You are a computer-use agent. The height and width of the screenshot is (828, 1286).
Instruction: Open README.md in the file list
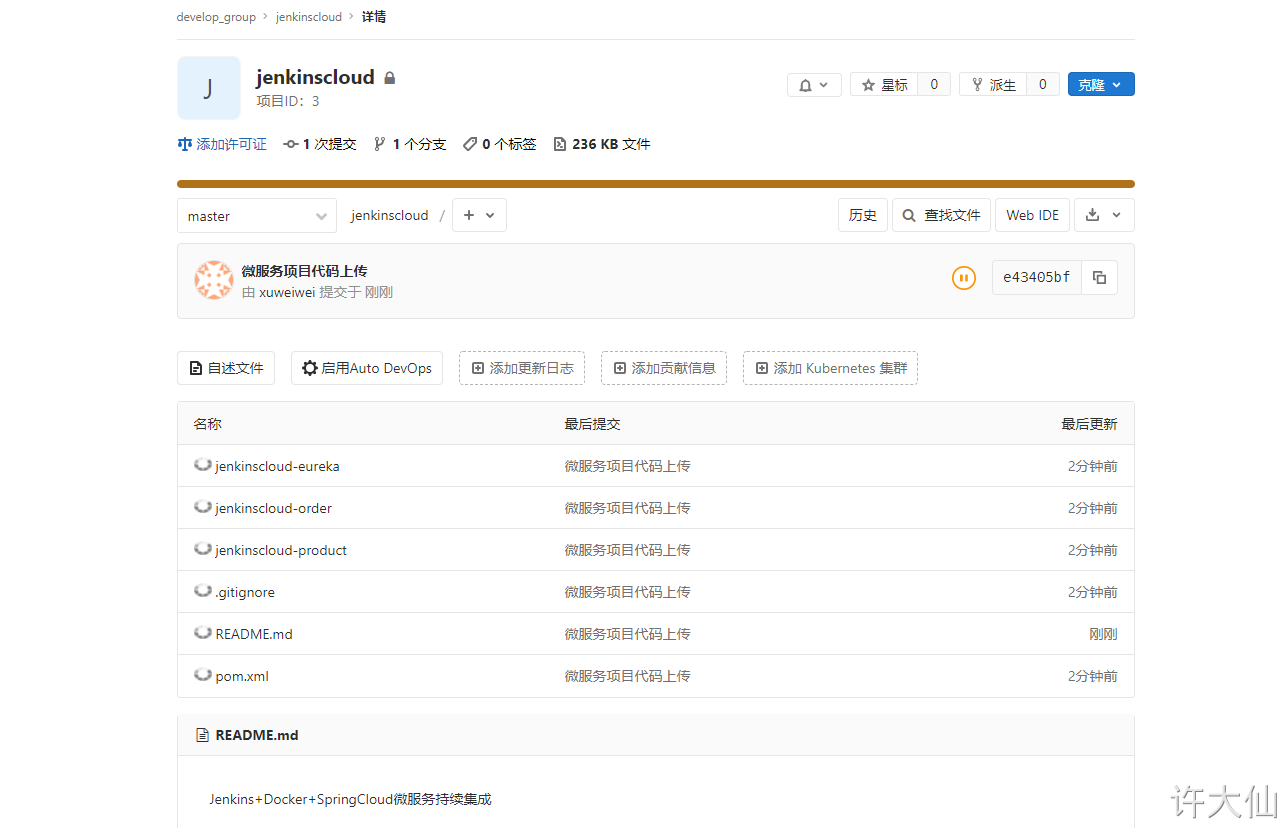254,634
